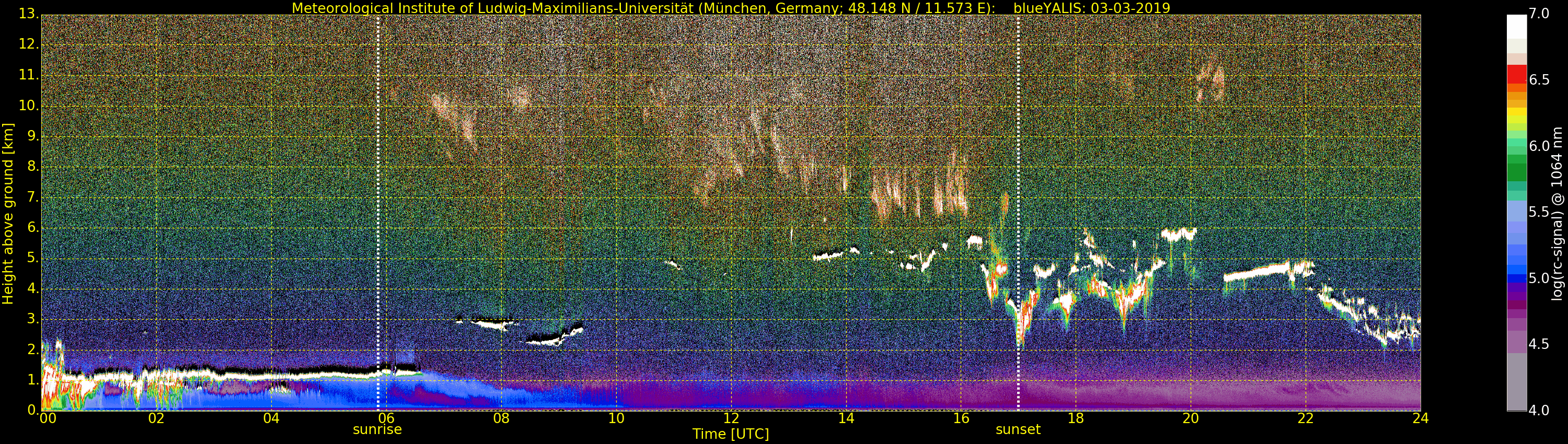Select the '02' tick on the time axis

tap(156, 418)
